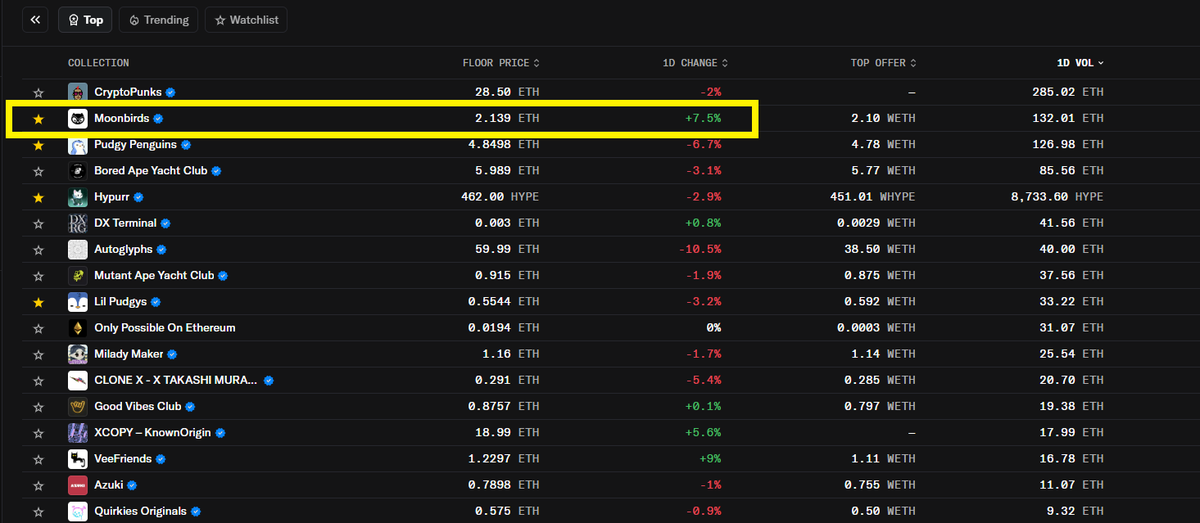Open the CLONE X - X TAKASHI MURA... link
The width and height of the screenshot is (1200, 523).
tap(176, 380)
